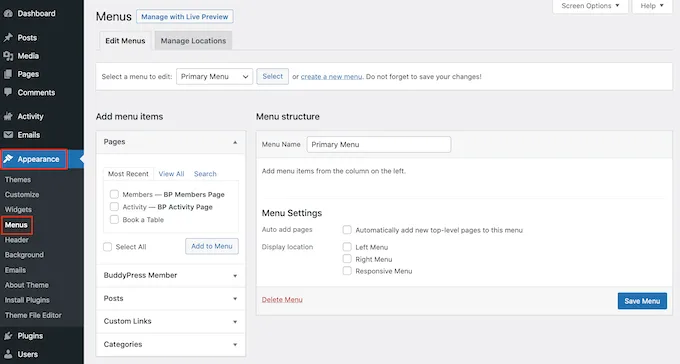Image resolution: width=680 pixels, height=364 pixels.
Task: Open the Screen Options dropdown
Action: [590, 6]
